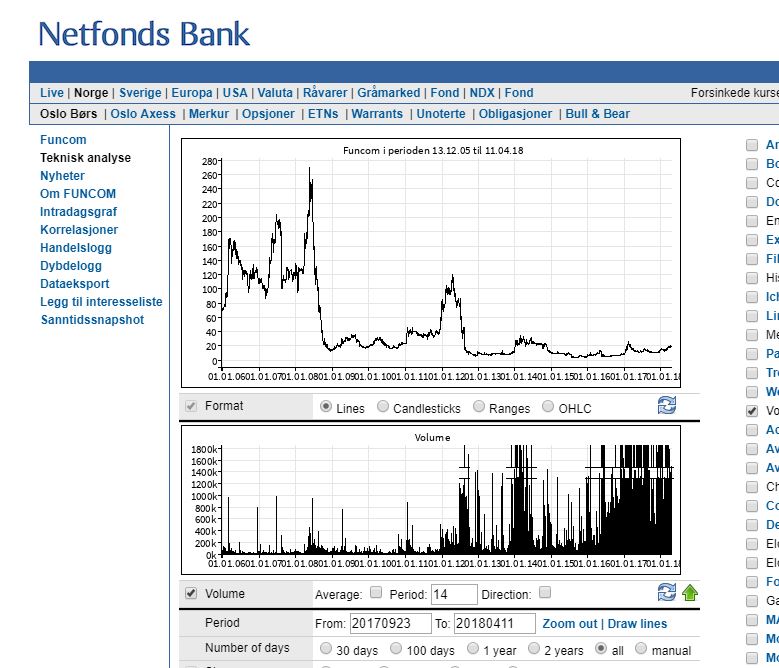Open the Live menu item
Viewport: 779px width, 668px height.
click(x=52, y=93)
